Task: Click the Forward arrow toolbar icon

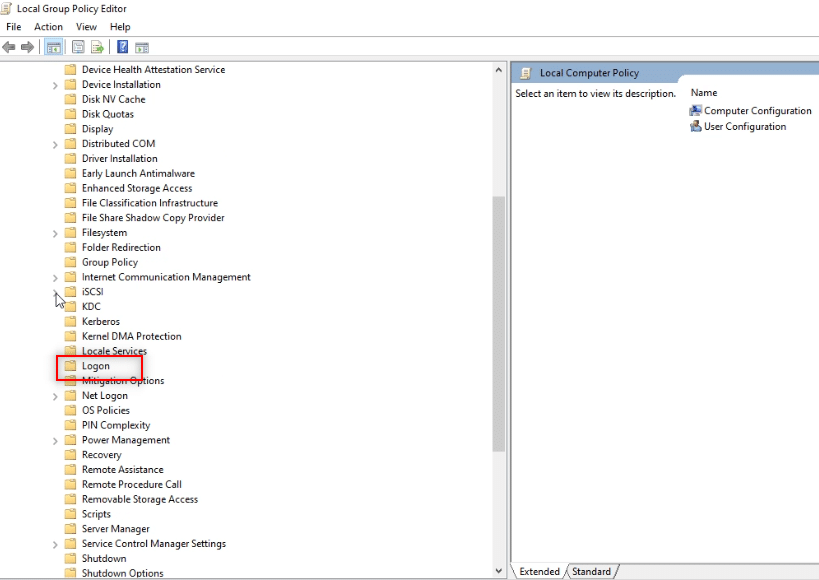Action: (x=27, y=48)
